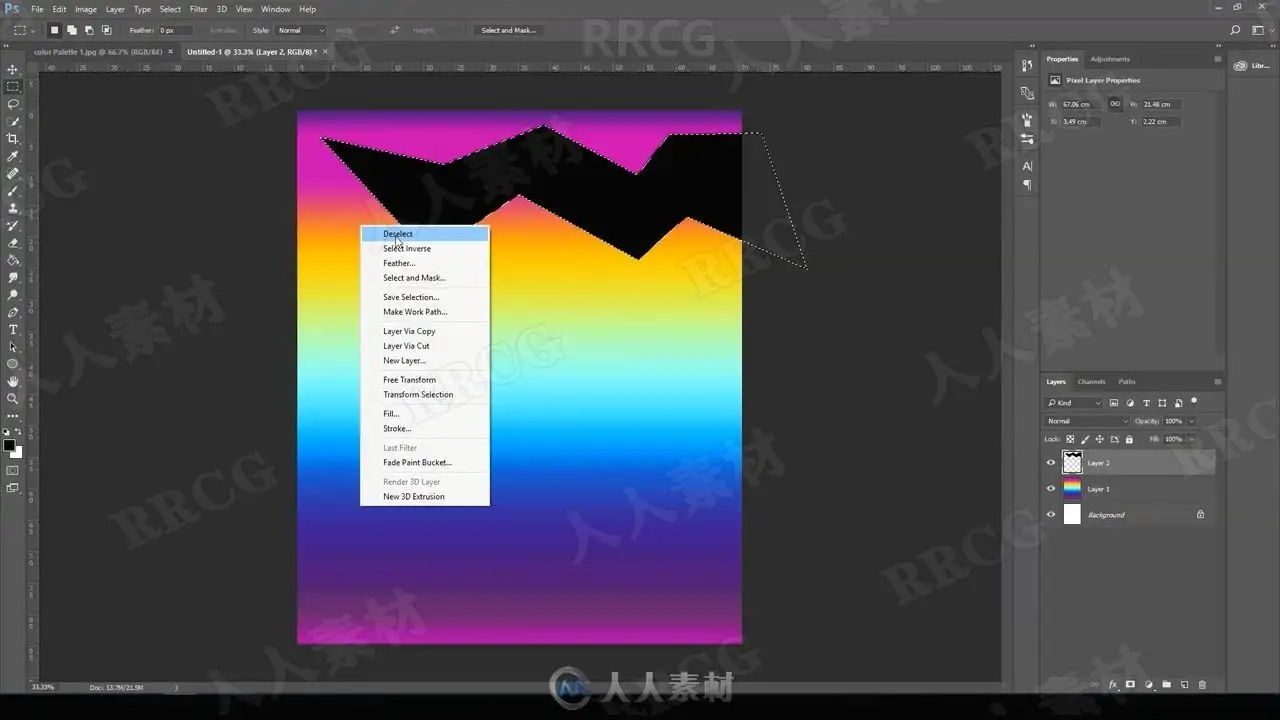Viewport: 1280px width, 720px height.
Task: Click Create new layer icon
Action: (x=1184, y=685)
